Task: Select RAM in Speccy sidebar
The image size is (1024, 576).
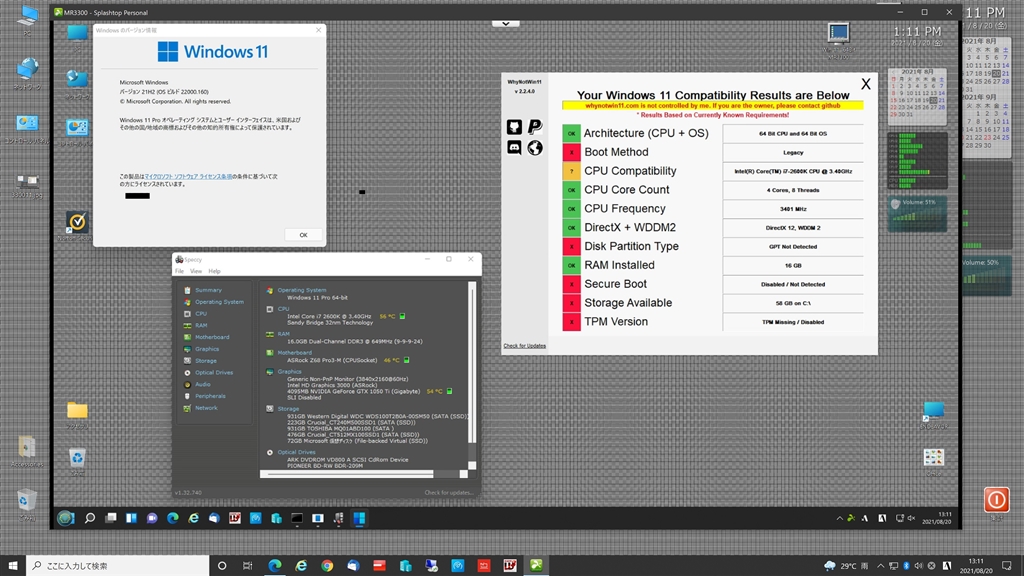Action: click(x=200, y=325)
